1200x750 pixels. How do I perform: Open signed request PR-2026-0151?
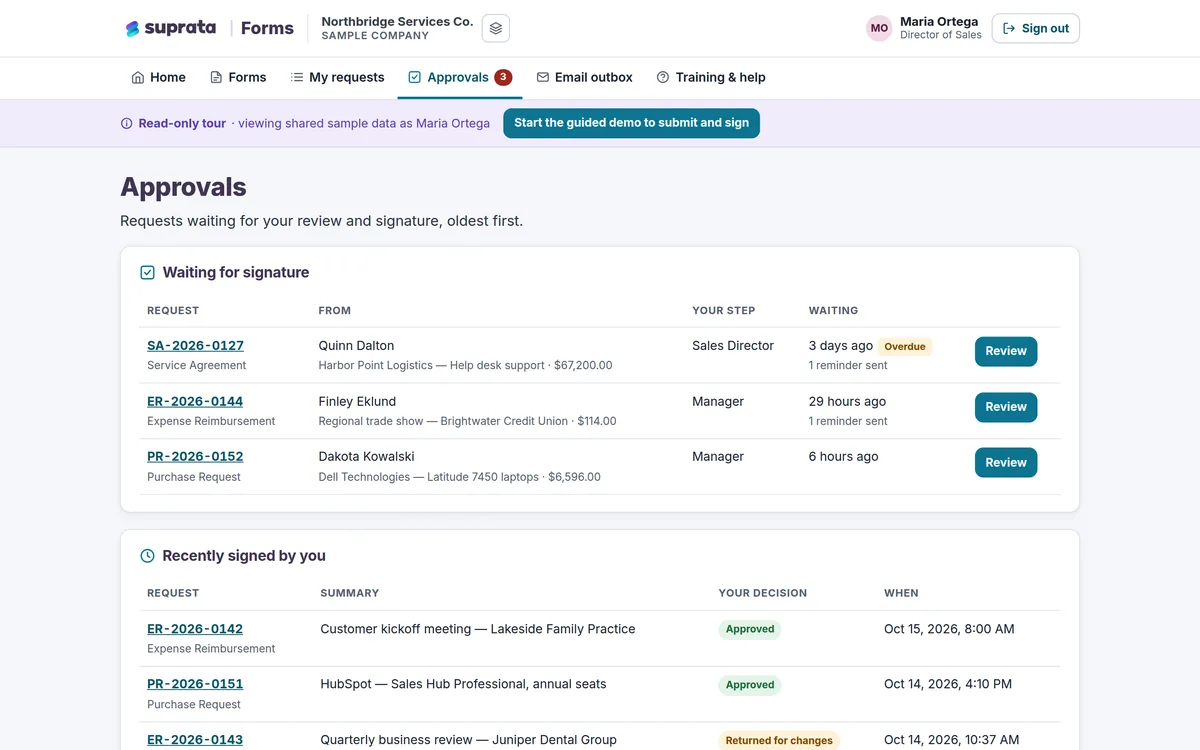click(195, 684)
